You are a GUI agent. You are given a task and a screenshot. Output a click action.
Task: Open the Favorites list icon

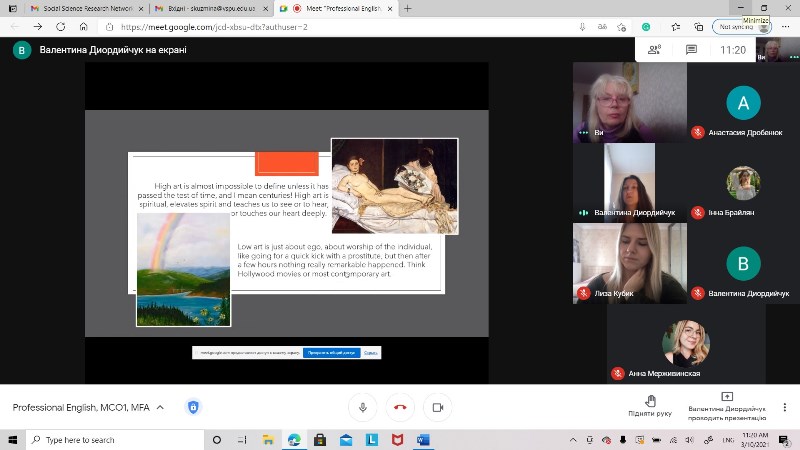pyautogui.click(x=676, y=27)
